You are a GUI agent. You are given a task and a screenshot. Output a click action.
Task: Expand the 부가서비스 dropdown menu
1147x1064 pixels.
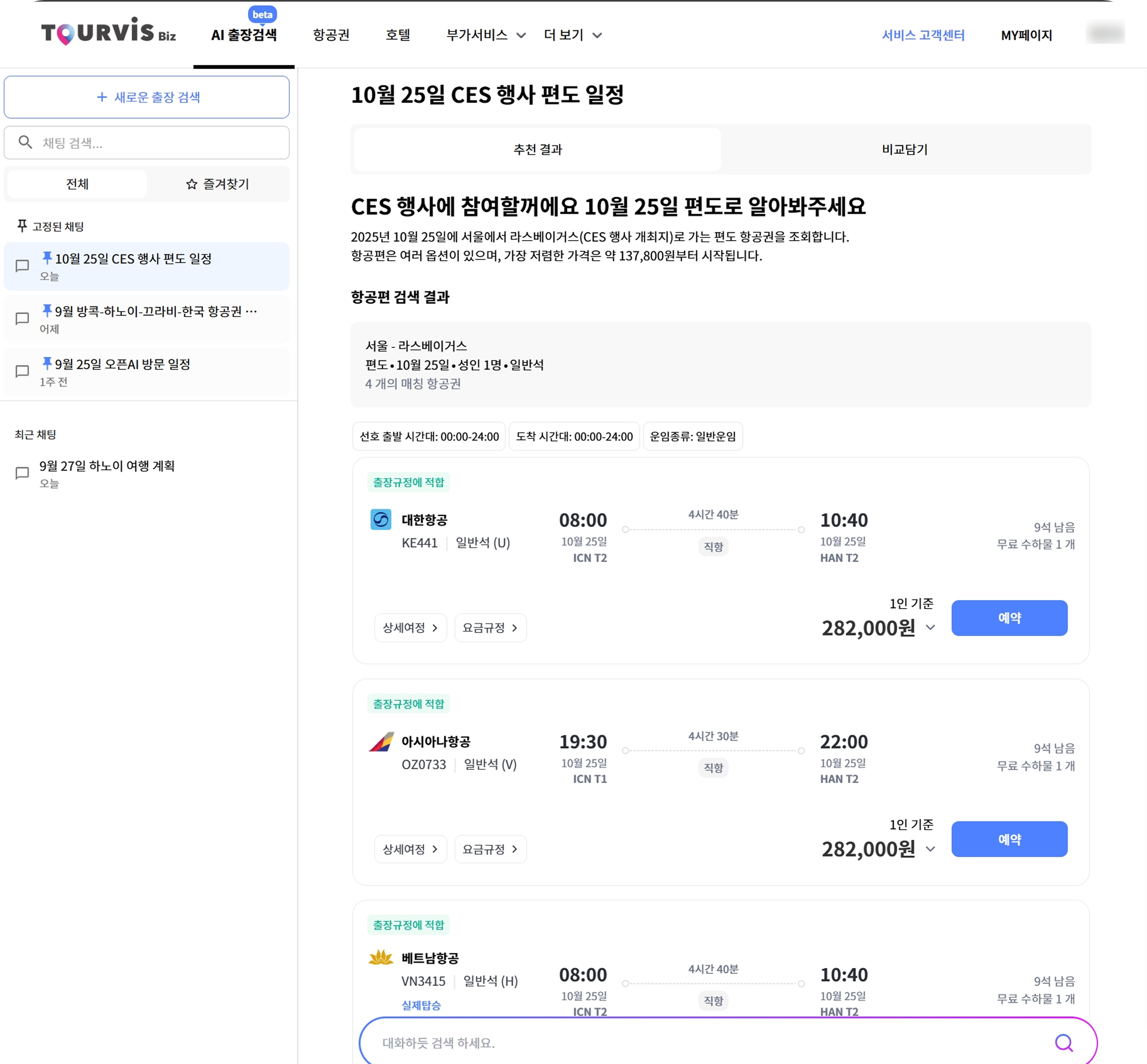(486, 35)
